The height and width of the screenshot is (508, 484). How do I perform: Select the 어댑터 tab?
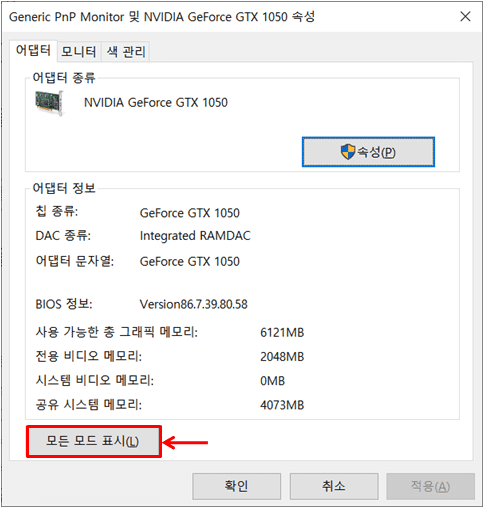[33, 51]
